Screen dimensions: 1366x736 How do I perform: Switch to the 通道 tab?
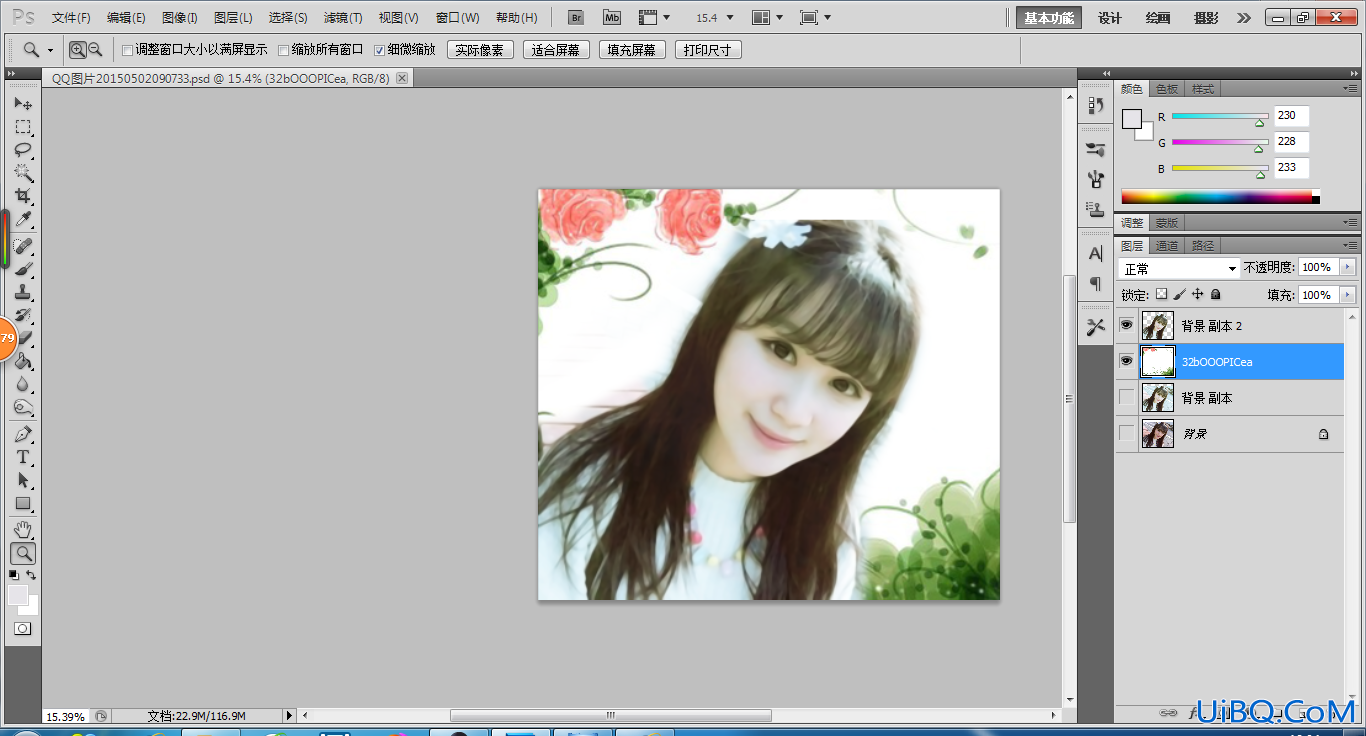[x=1167, y=245]
